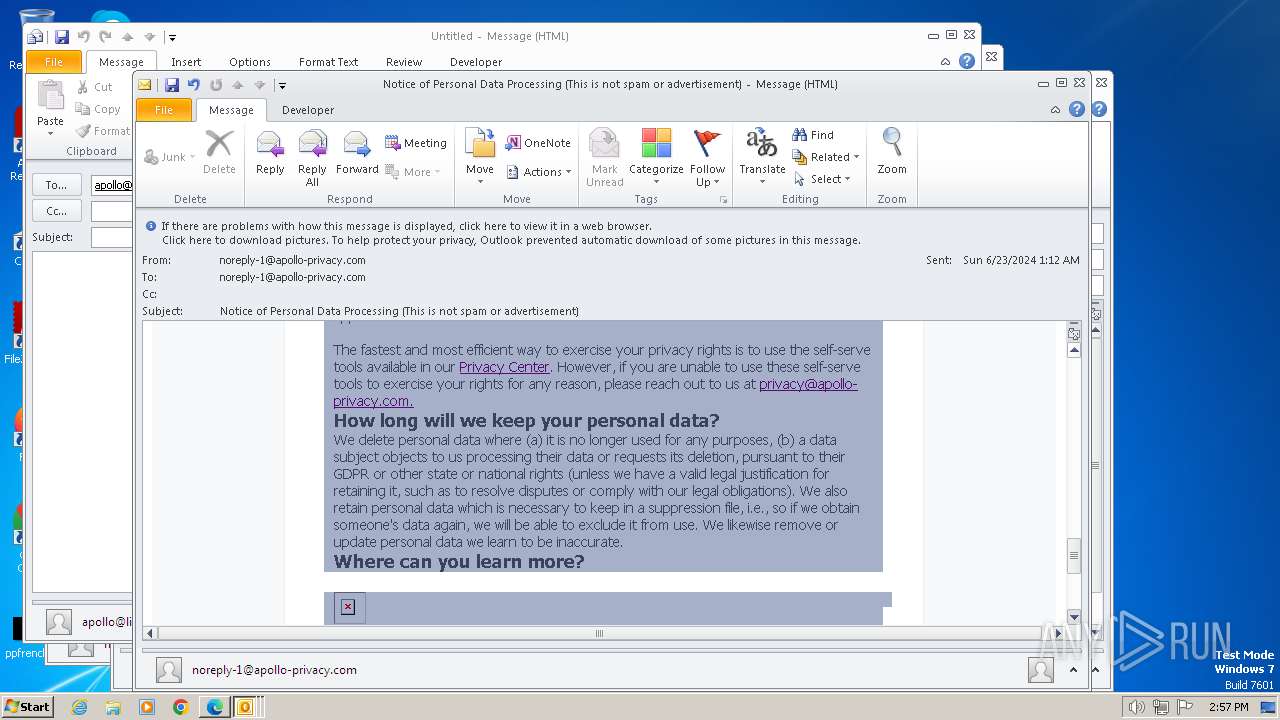Viewport: 1280px width, 720px height.
Task: Open Outlook Help question mark icon
Action: click(1077, 110)
